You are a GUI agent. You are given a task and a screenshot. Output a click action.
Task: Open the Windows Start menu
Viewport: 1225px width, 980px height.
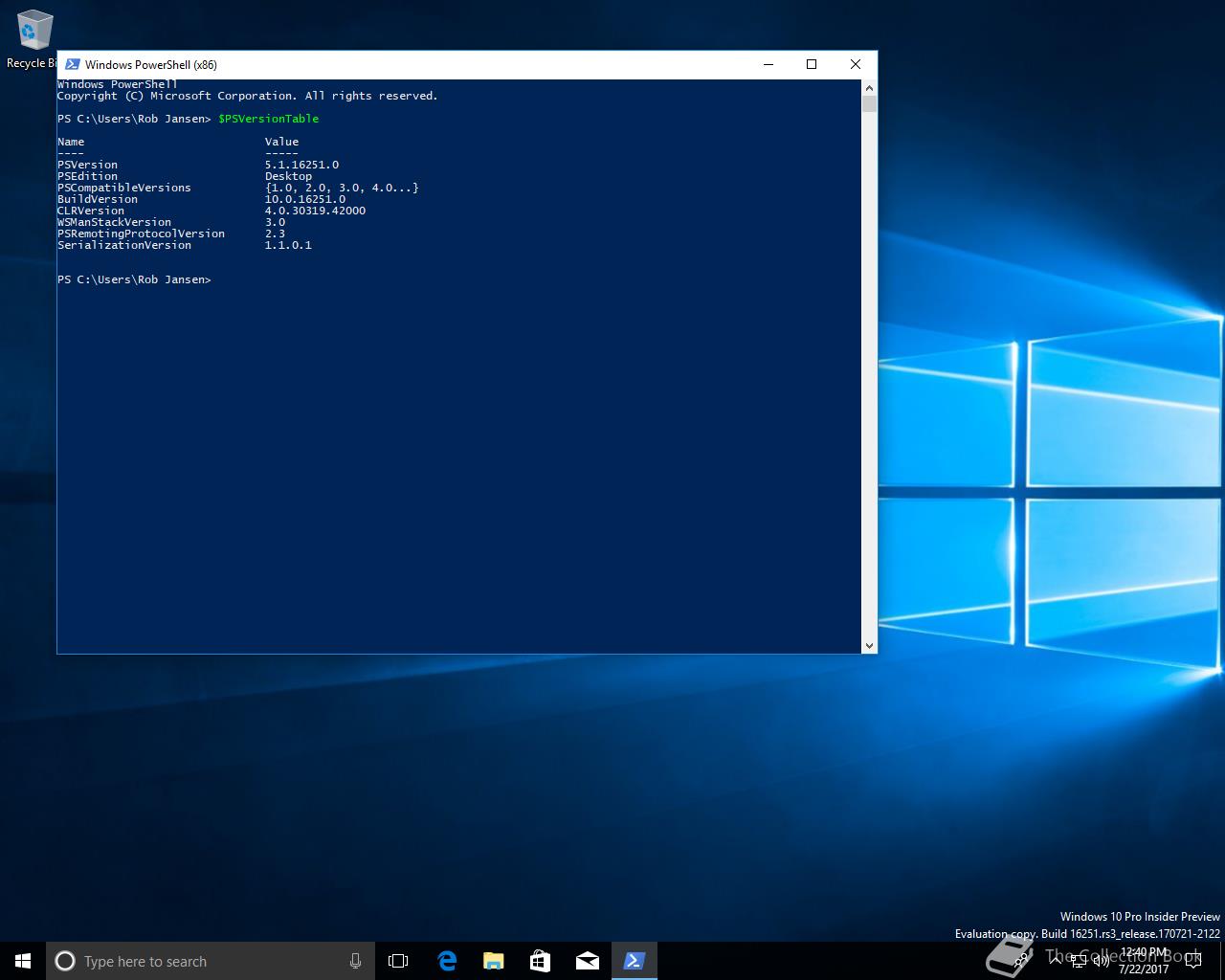coord(23,961)
